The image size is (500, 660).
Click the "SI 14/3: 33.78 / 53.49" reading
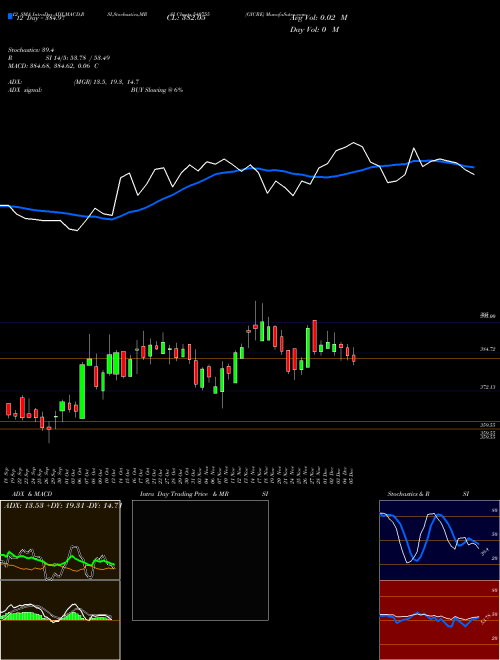pos(78,58)
